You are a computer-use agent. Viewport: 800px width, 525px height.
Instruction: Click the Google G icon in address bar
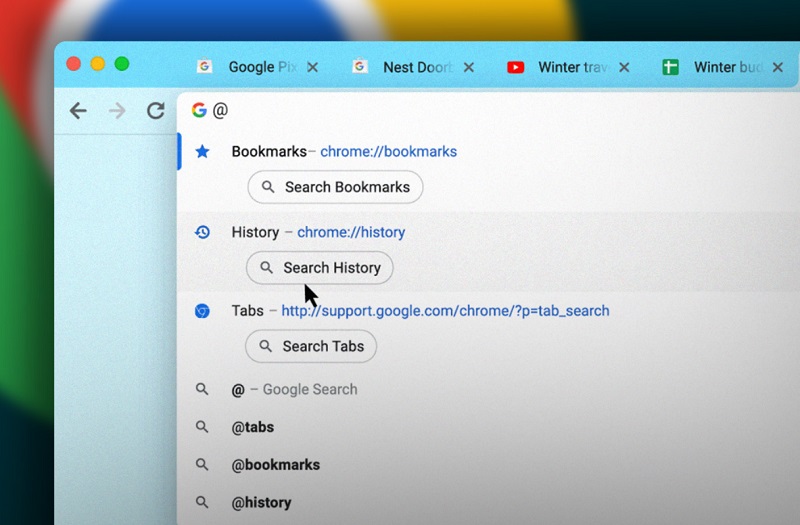pyautogui.click(x=199, y=111)
